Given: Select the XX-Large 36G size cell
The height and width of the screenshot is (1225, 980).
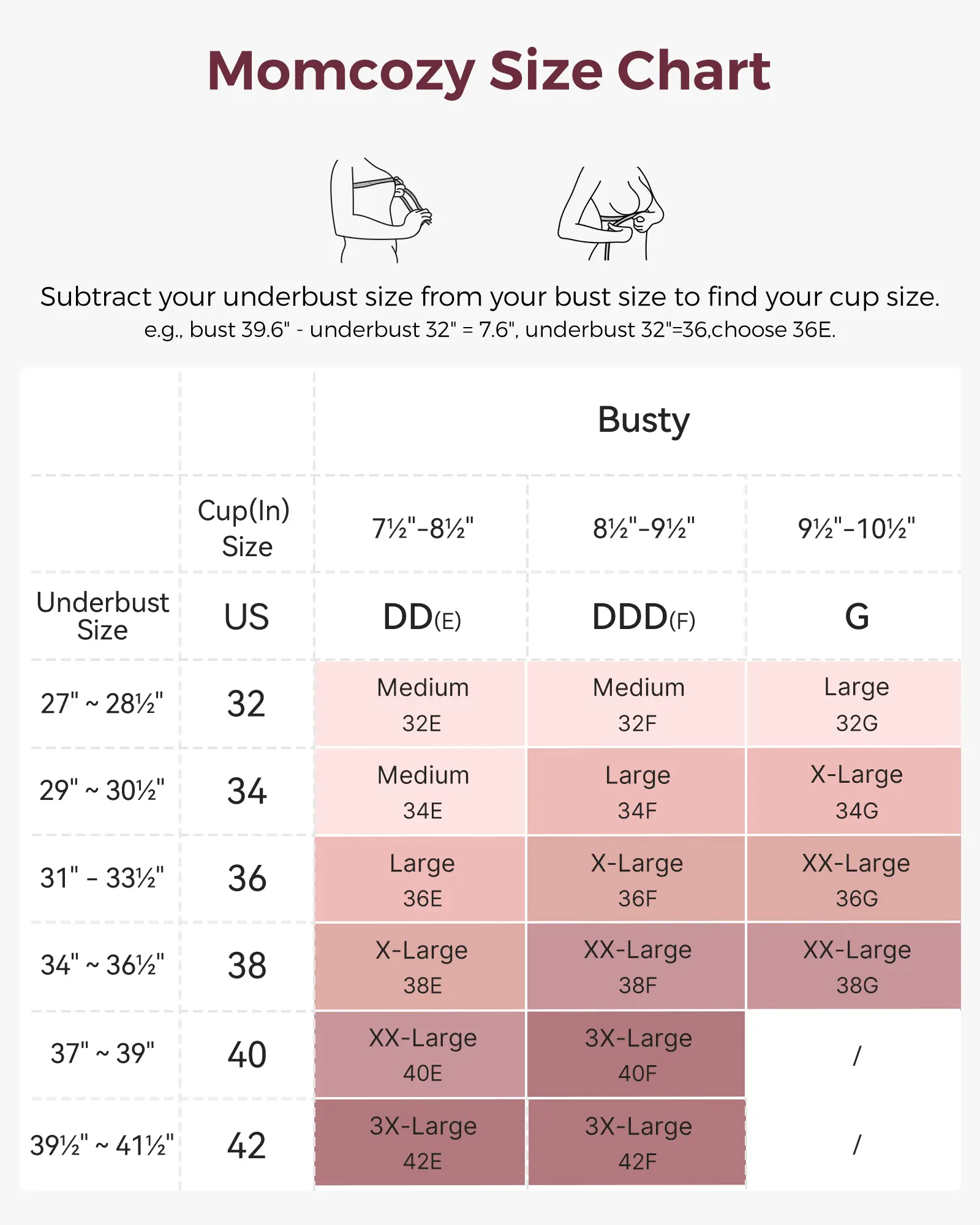Looking at the screenshot, I should tap(856, 880).
